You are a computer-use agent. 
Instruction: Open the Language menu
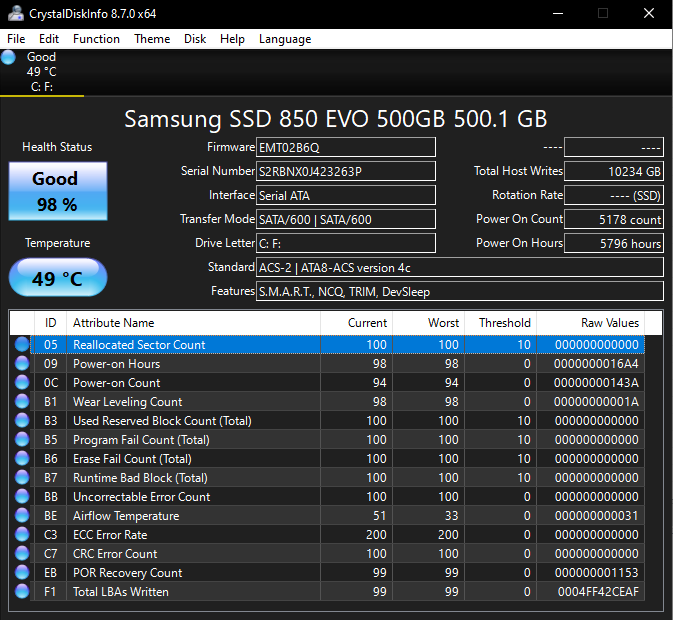tap(285, 39)
